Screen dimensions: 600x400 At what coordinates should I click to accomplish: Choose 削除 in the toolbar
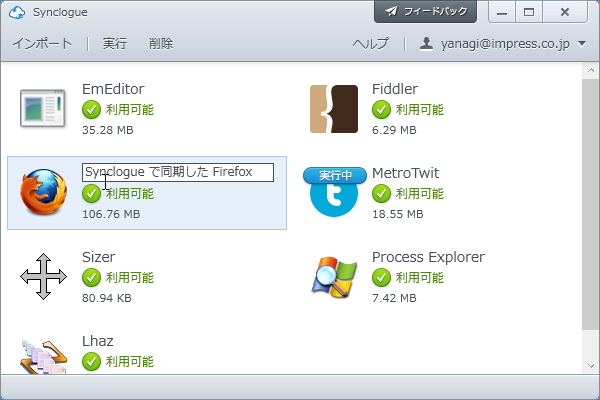tap(161, 44)
